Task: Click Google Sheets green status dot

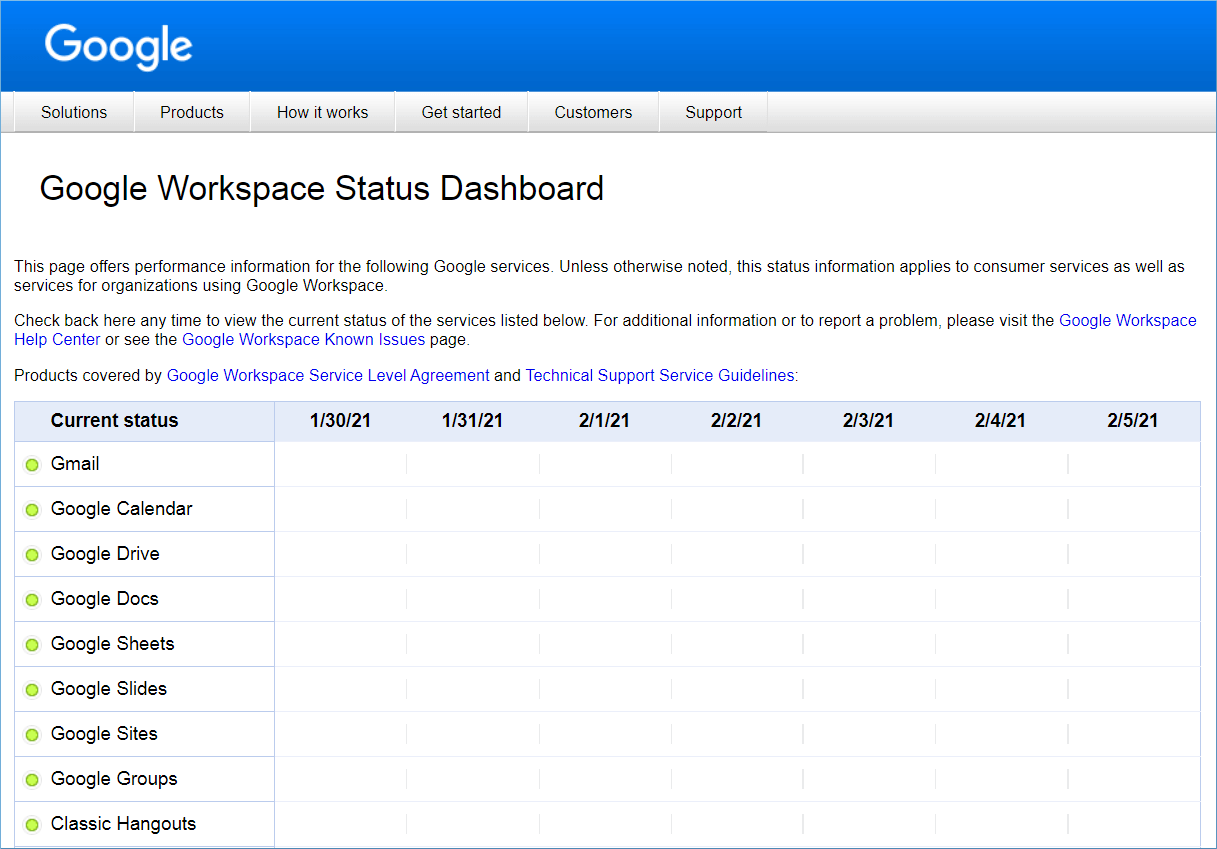Action: pyautogui.click(x=32, y=645)
